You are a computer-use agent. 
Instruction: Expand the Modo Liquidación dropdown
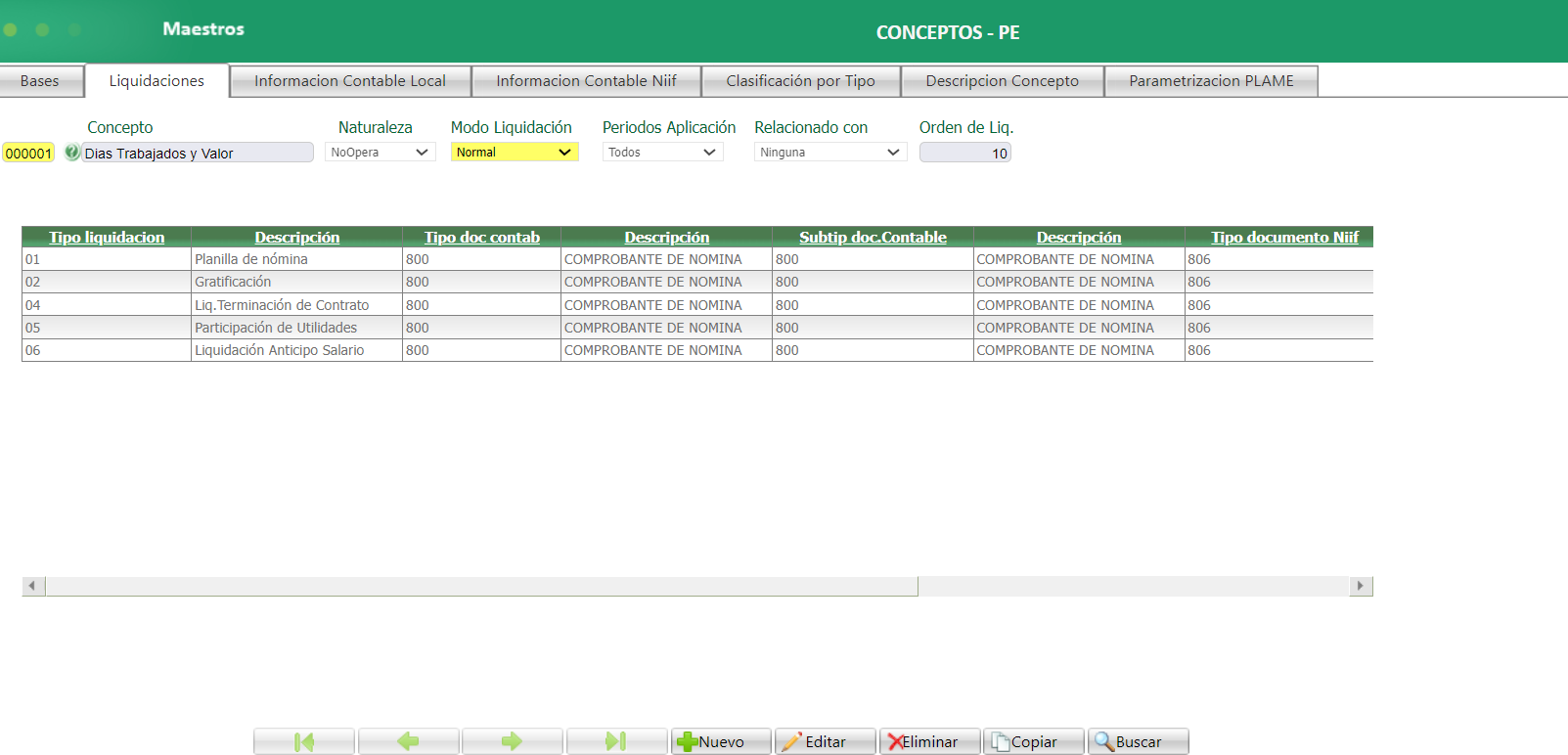point(514,153)
